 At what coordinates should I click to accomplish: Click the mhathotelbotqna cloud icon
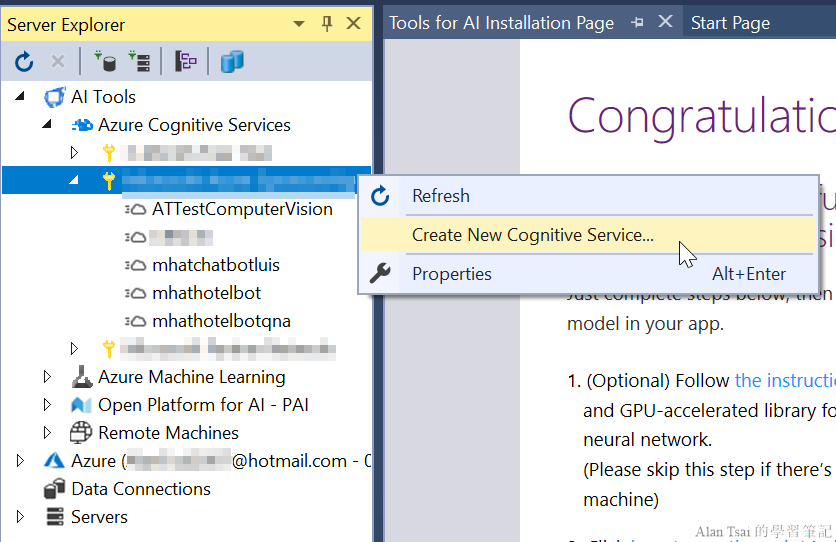point(136,321)
